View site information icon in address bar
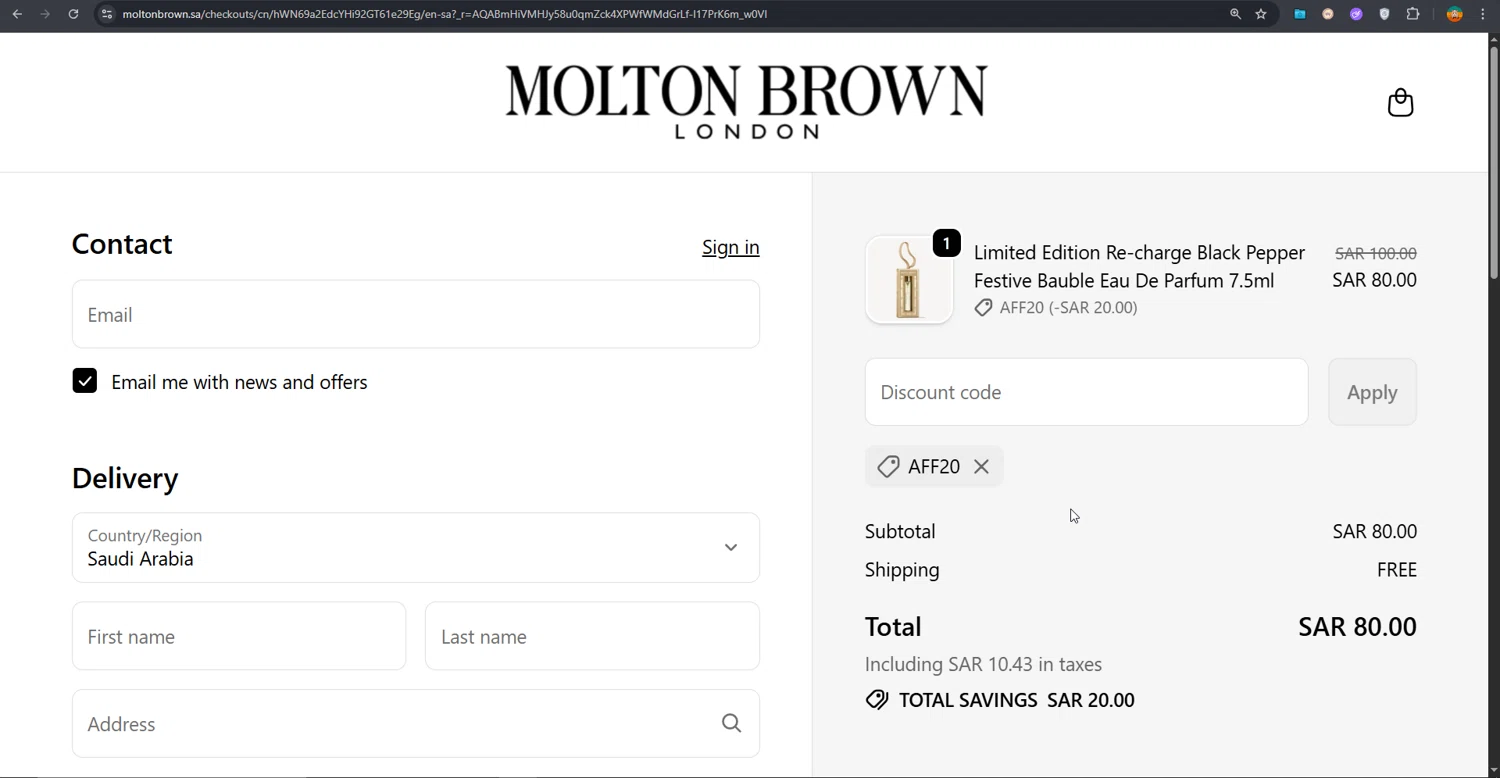This screenshot has width=1500, height=778. pyautogui.click(x=107, y=14)
